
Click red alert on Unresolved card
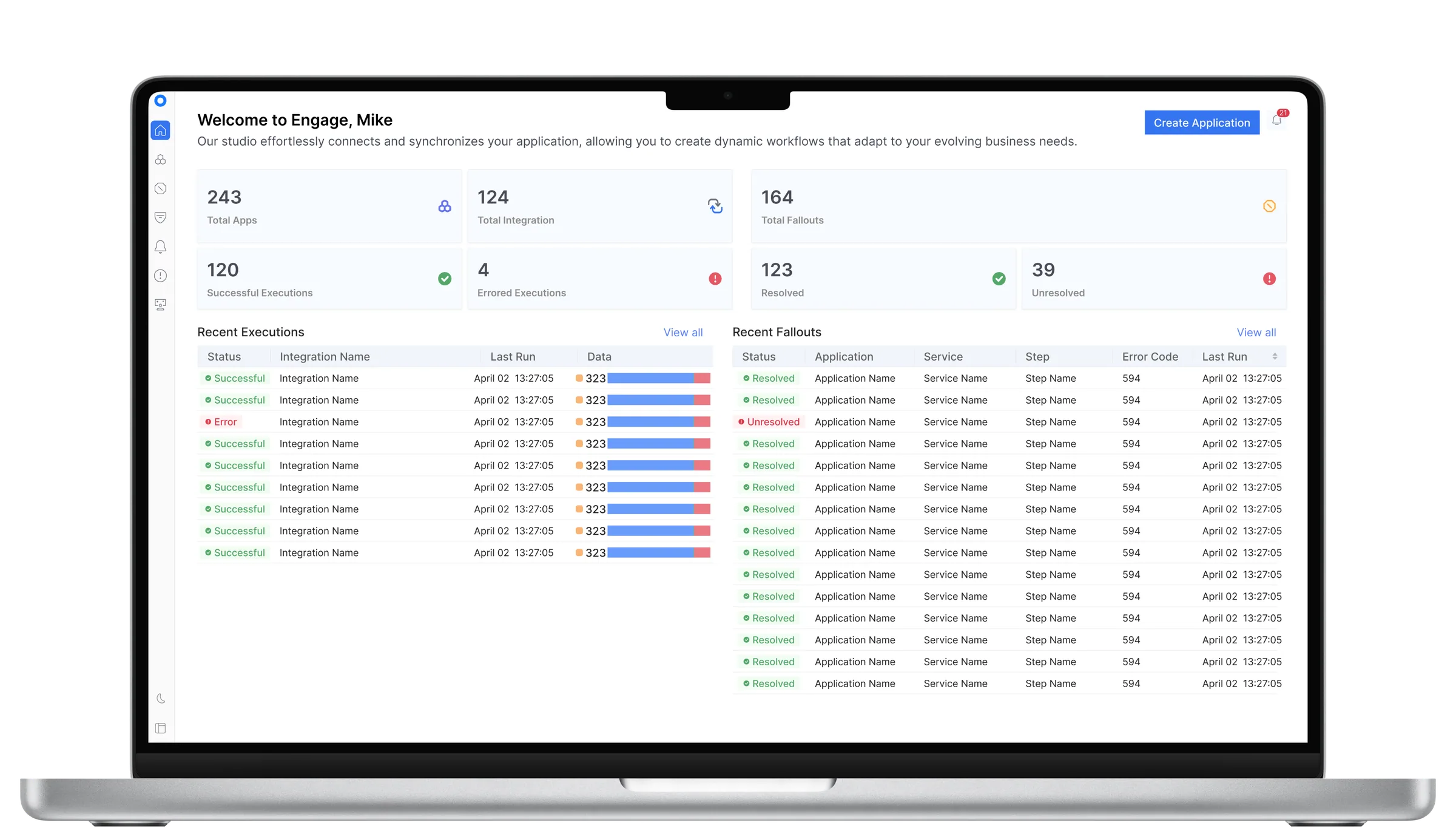1269,279
